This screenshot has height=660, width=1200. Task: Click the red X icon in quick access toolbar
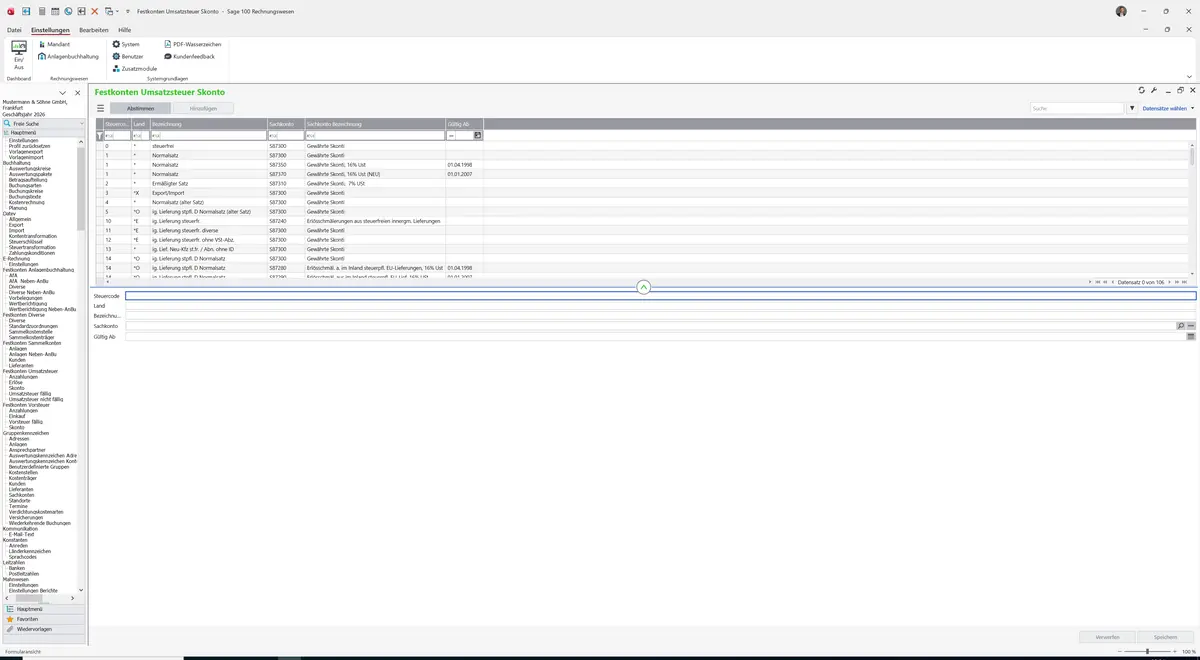tap(94, 11)
